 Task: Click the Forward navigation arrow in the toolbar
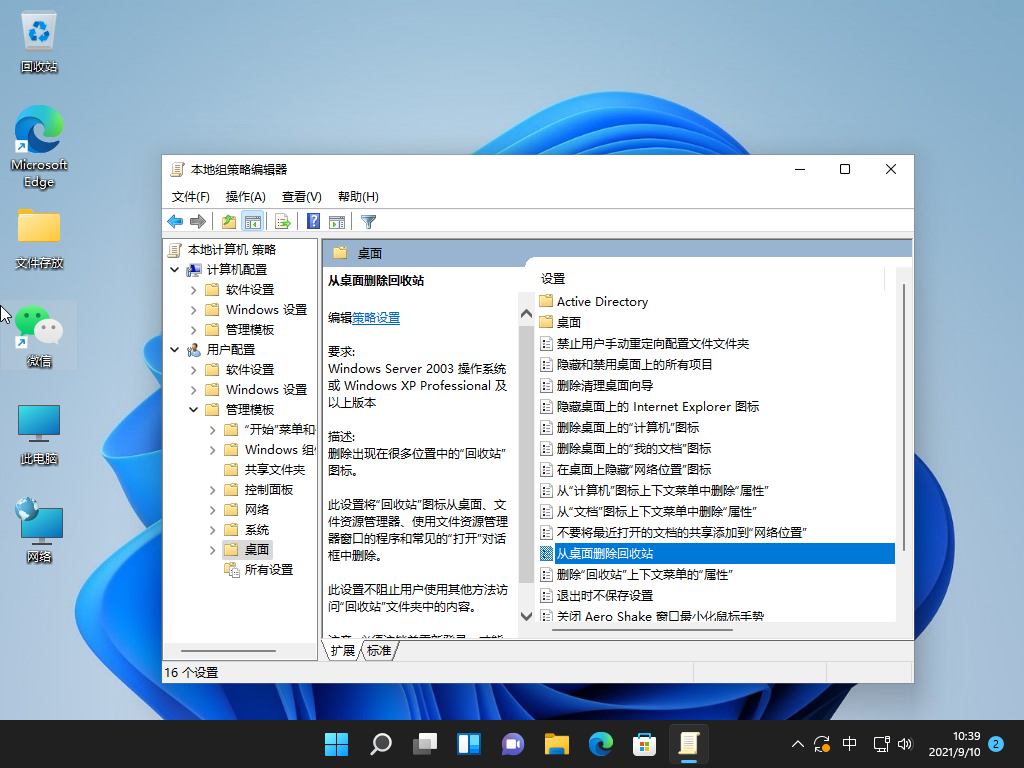[198, 222]
